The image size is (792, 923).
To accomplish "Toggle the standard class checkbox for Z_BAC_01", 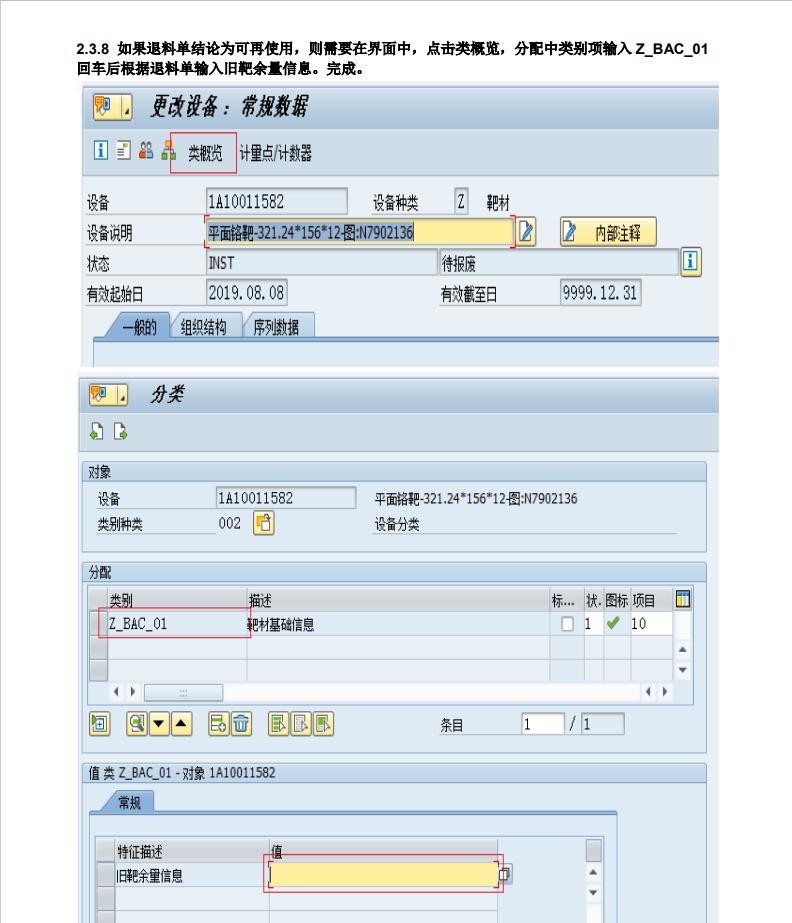I will [x=568, y=624].
